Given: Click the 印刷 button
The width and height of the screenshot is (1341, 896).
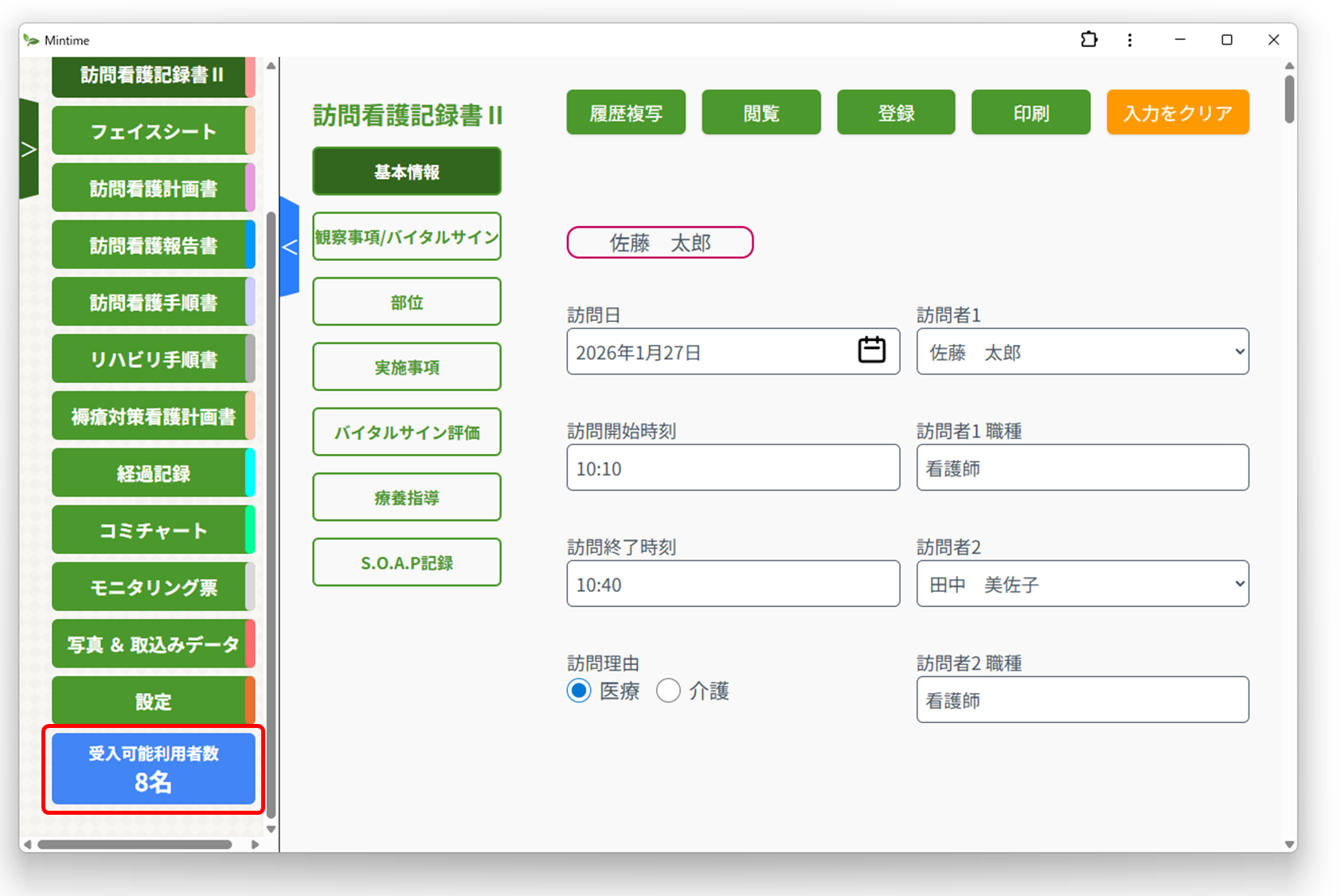Looking at the screenshot, I should (x=1030, y=112).
